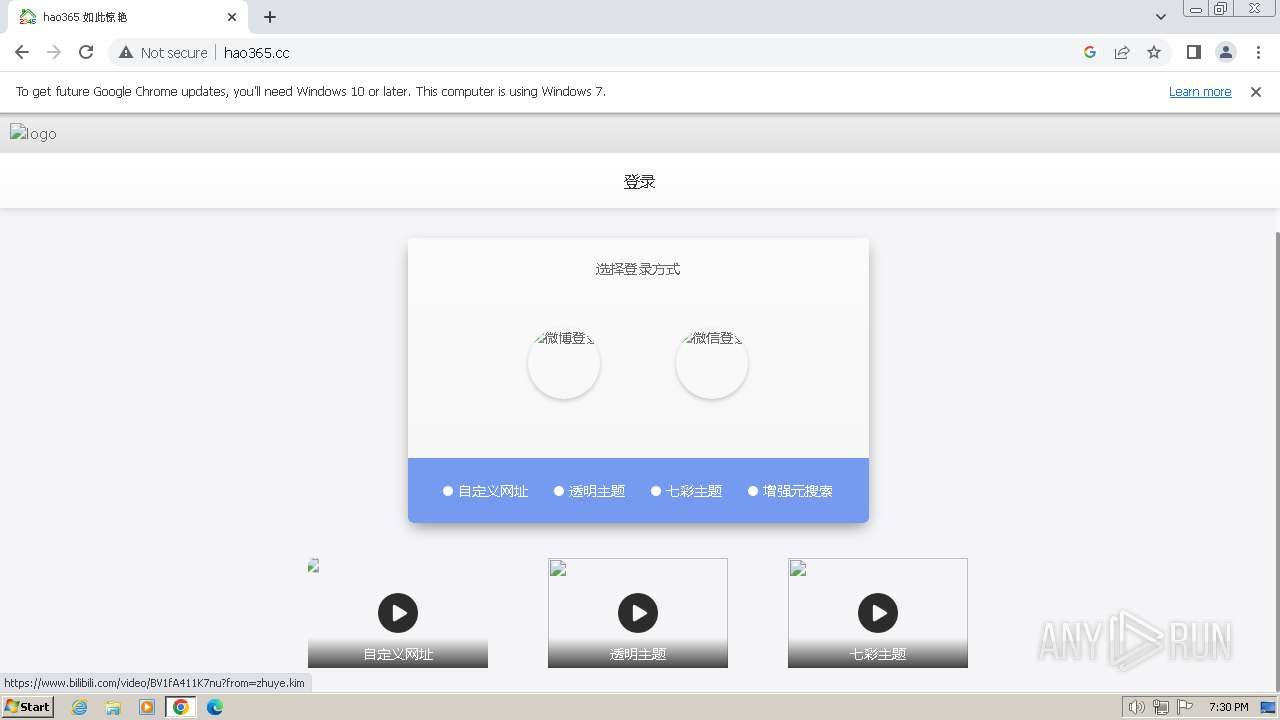1280x720 pixels.
Task: Click the 选择登录方式 heading
Action: pos(638,269)
